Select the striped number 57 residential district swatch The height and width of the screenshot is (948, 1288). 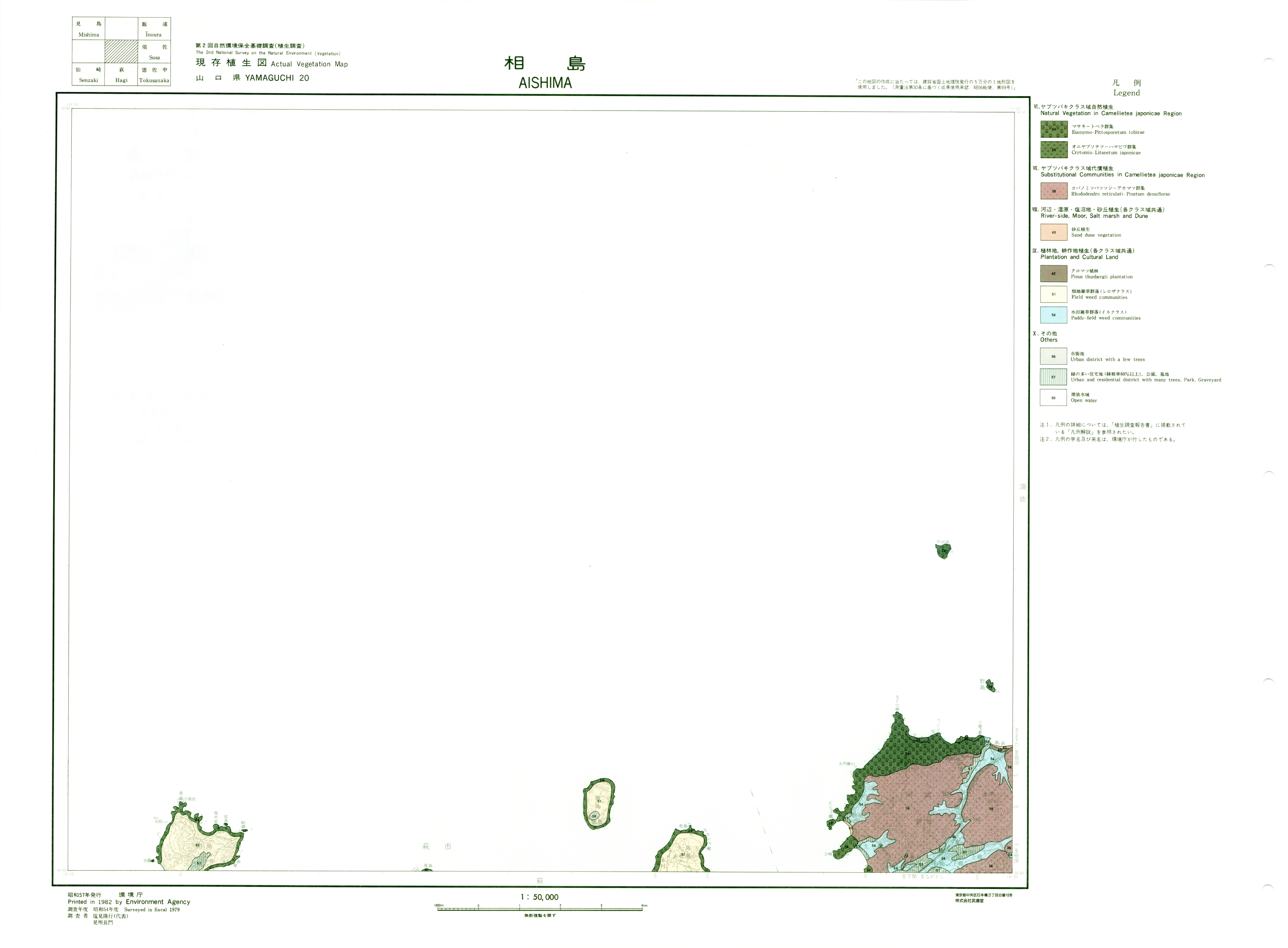(x=1054, y=377)
